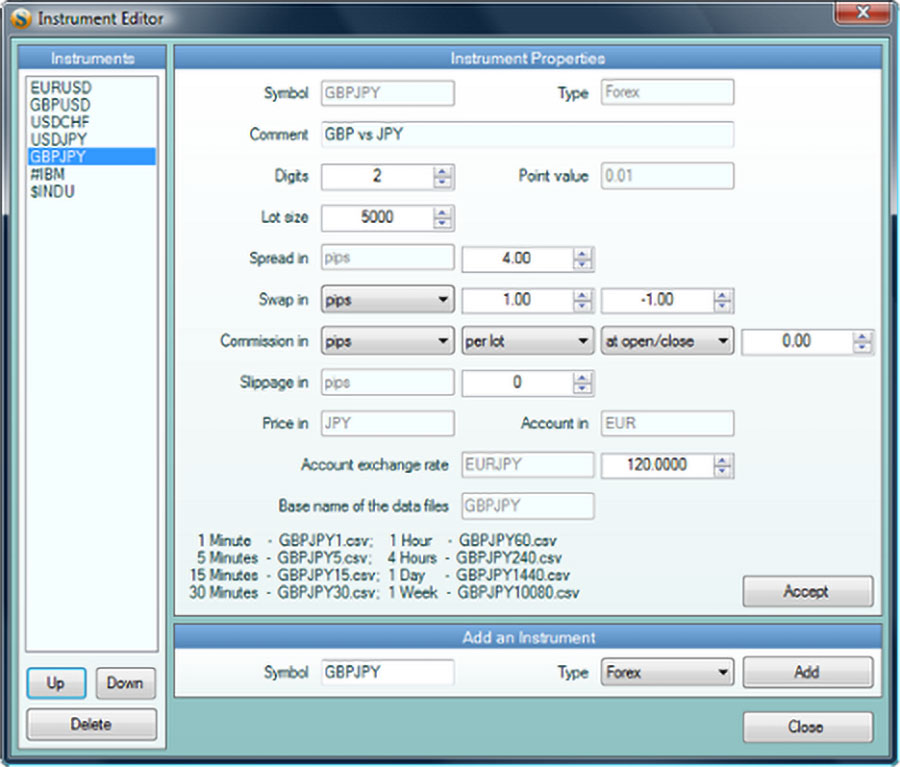Viewport: 900px width, 767px height.
Task: Click the Base name of data files field
Action: (x=527, y=506)
